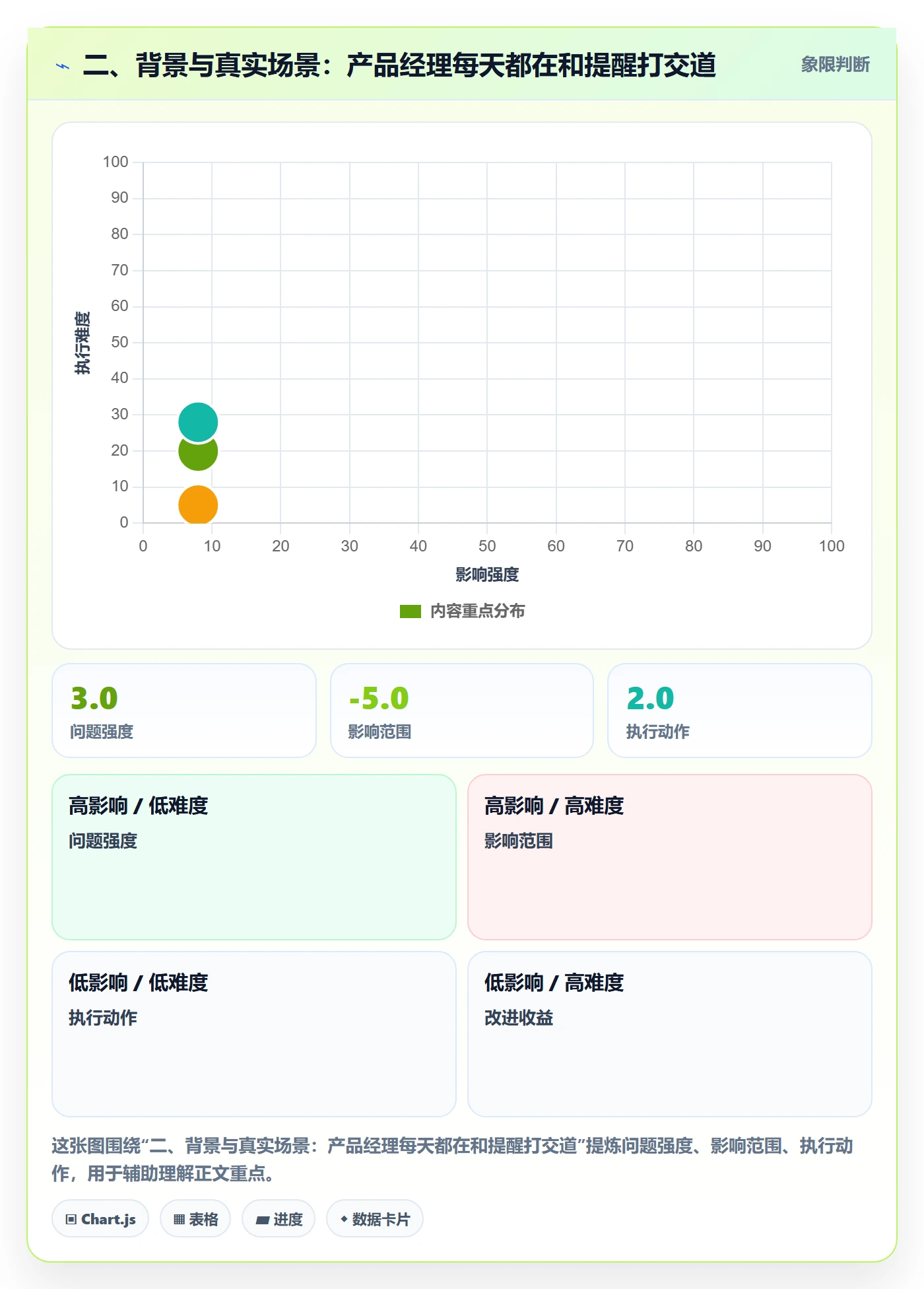Click the 100 label on the y-axis

(115, 162)
